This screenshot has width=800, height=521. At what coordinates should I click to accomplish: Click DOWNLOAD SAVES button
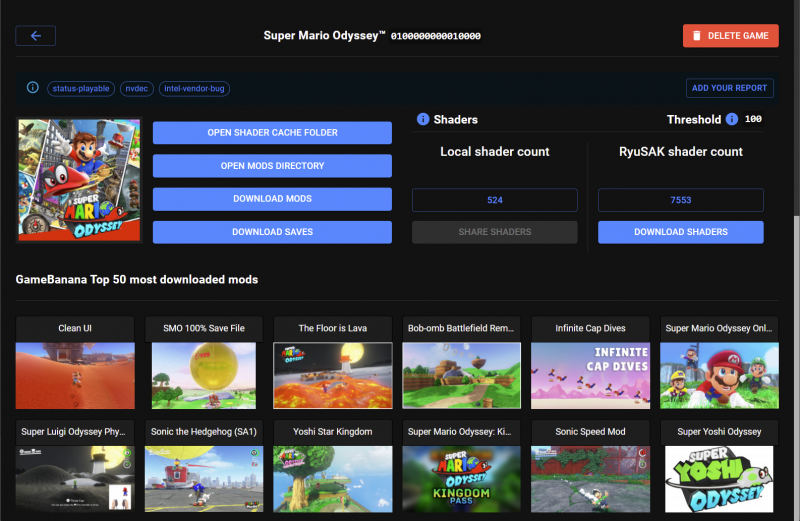tap(272, 232)
